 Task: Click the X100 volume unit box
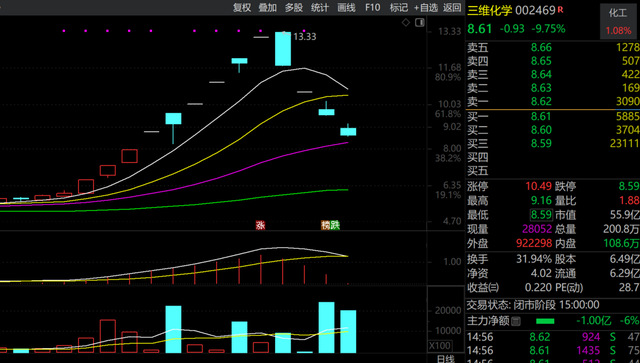[x=440, y=346]
